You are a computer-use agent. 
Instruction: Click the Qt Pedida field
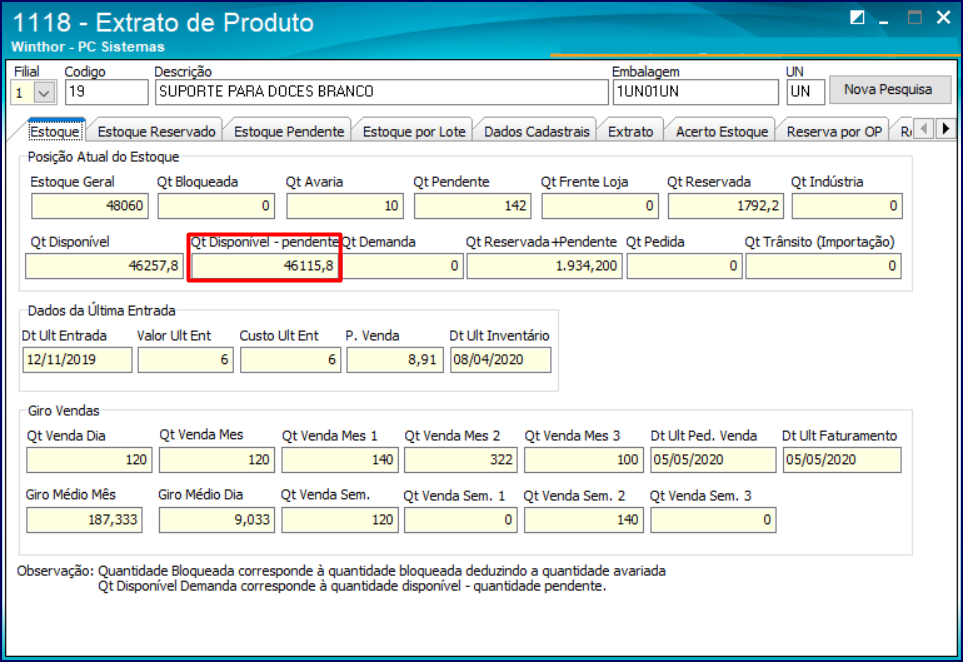(684, 266)
